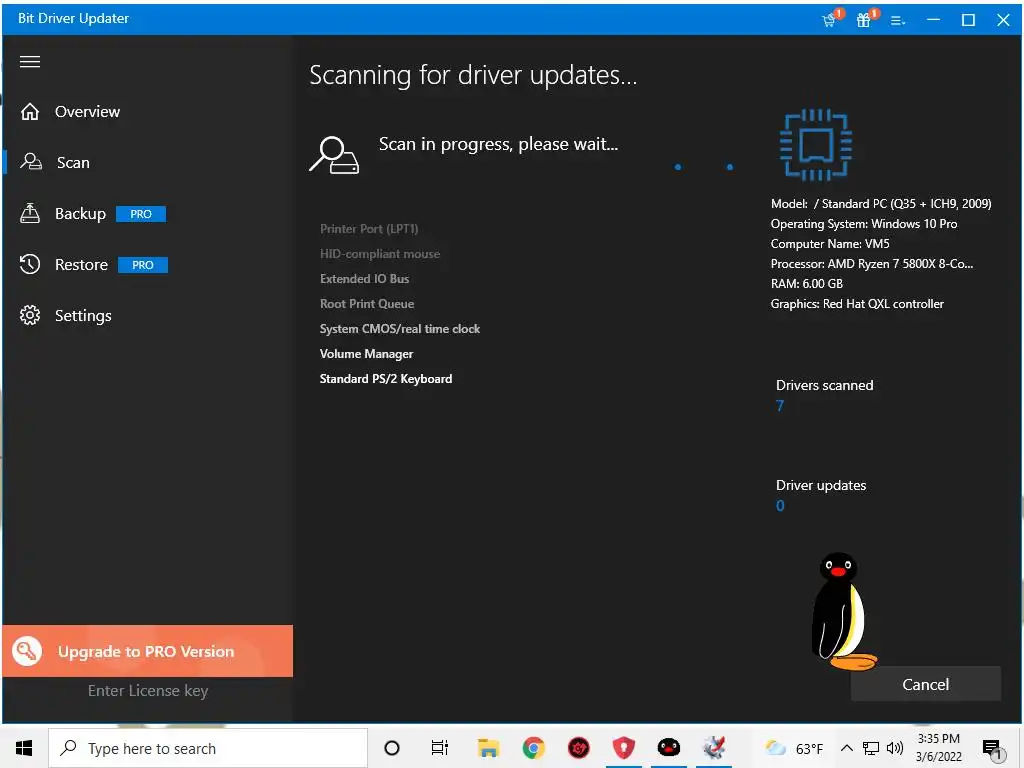
Task: Select 'Volume Manager' entry
Action: click(366, 354)
